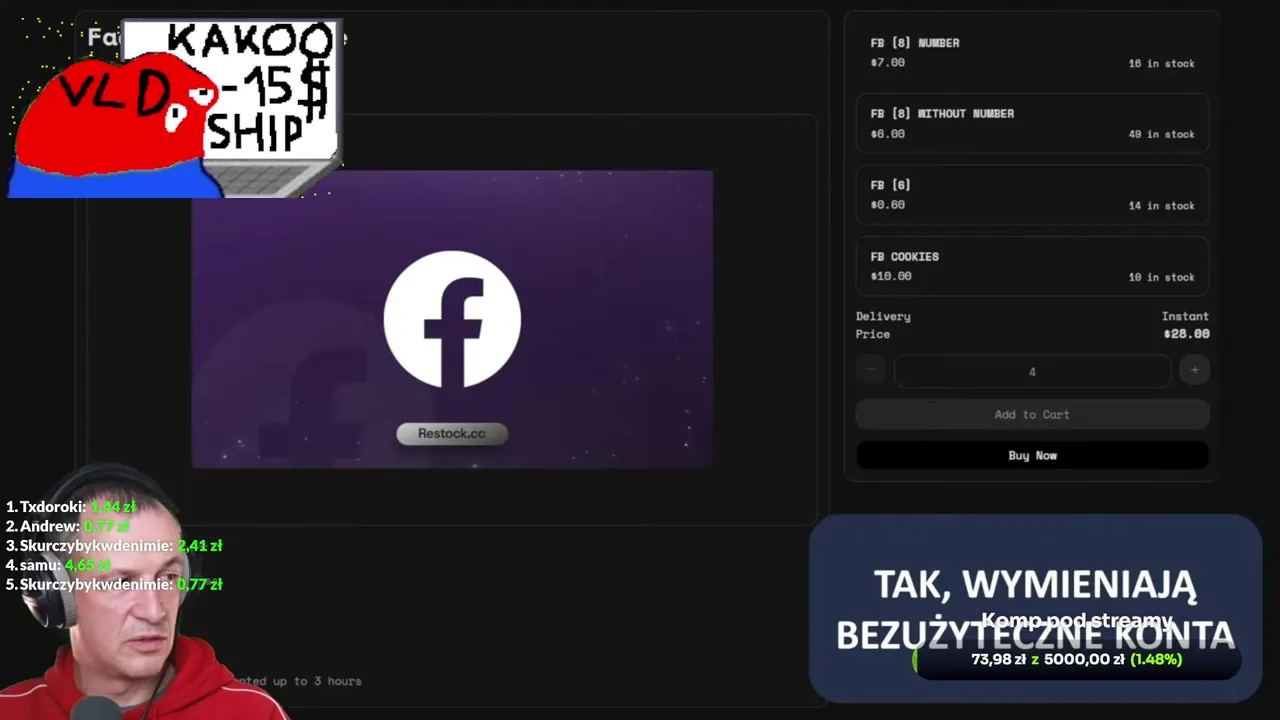This screenshot has height=720, width=1280.
Task: Decrease quantity with the minus button
Action: pos(870,370)
